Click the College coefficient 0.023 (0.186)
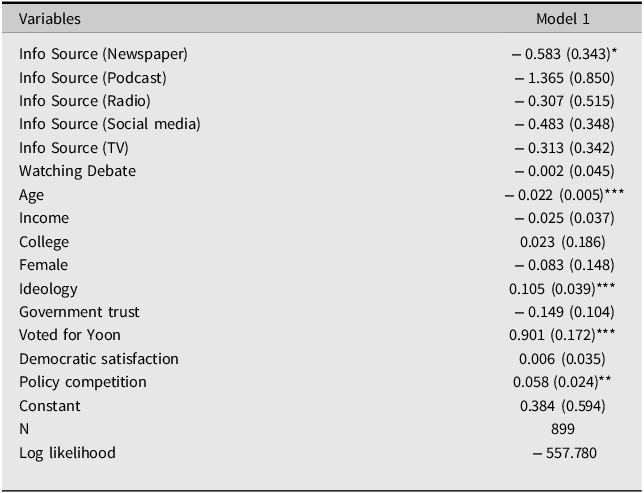 (x=564, y=242)
